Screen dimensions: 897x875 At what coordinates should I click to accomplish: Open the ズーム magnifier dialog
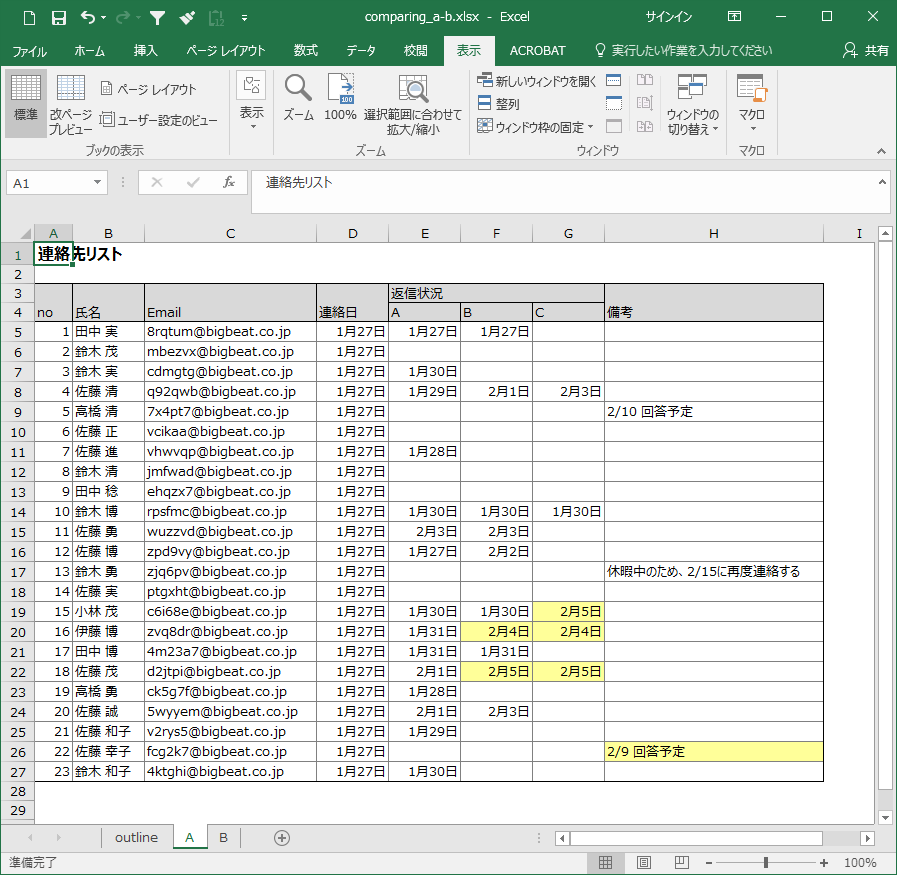tap(298, 98)
